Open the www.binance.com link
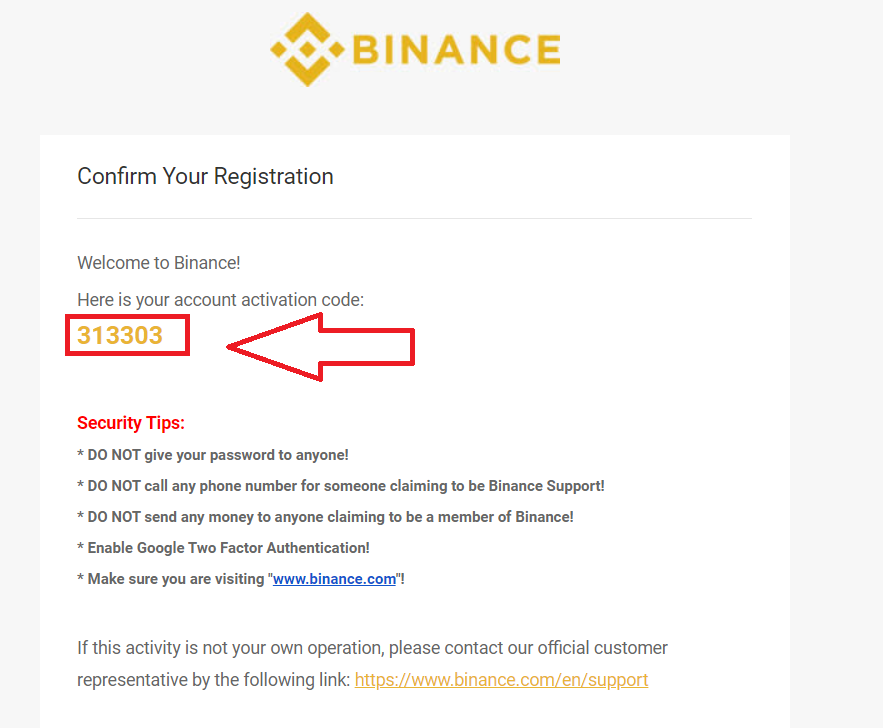 click(x=334, y=579)
